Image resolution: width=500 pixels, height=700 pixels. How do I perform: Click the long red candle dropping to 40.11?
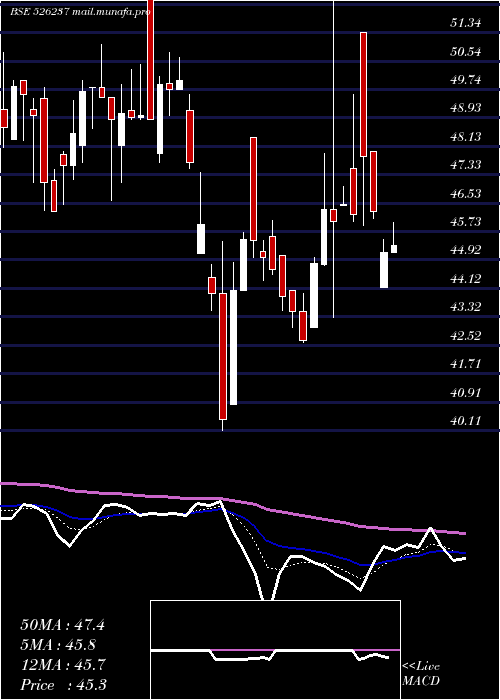tap(223, 356)
